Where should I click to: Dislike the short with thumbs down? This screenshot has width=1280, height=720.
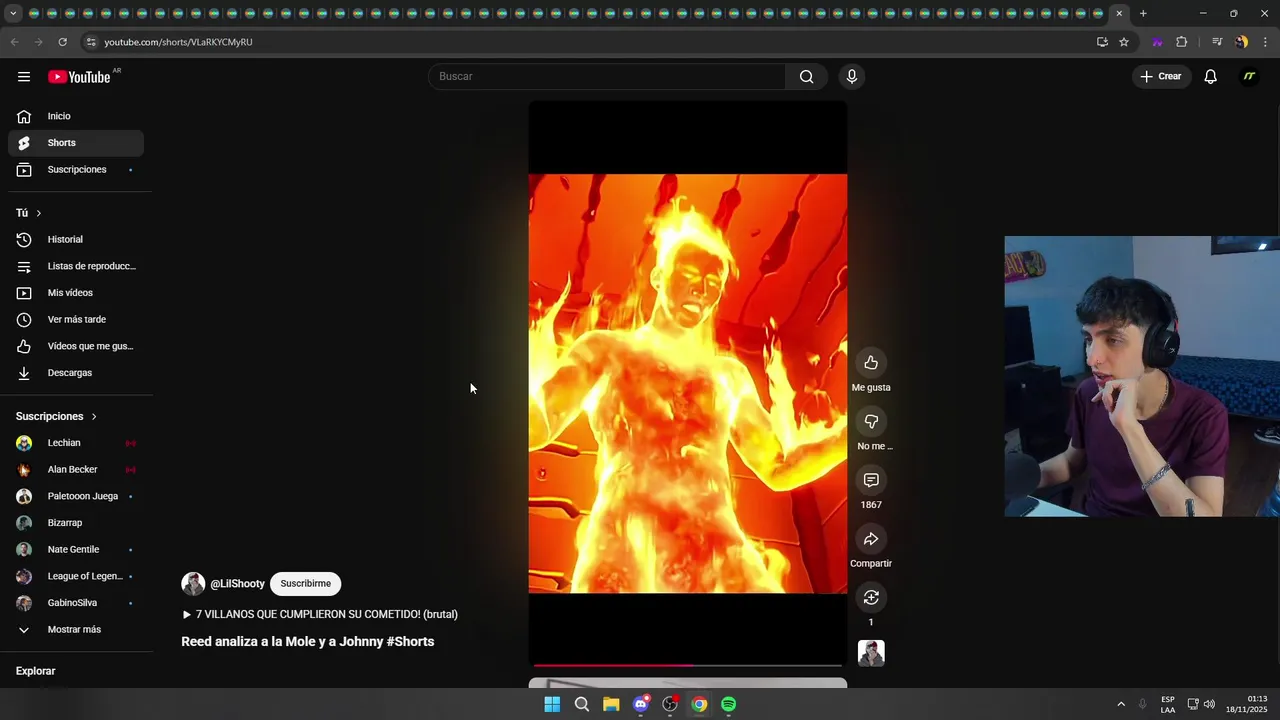[871, 422]
